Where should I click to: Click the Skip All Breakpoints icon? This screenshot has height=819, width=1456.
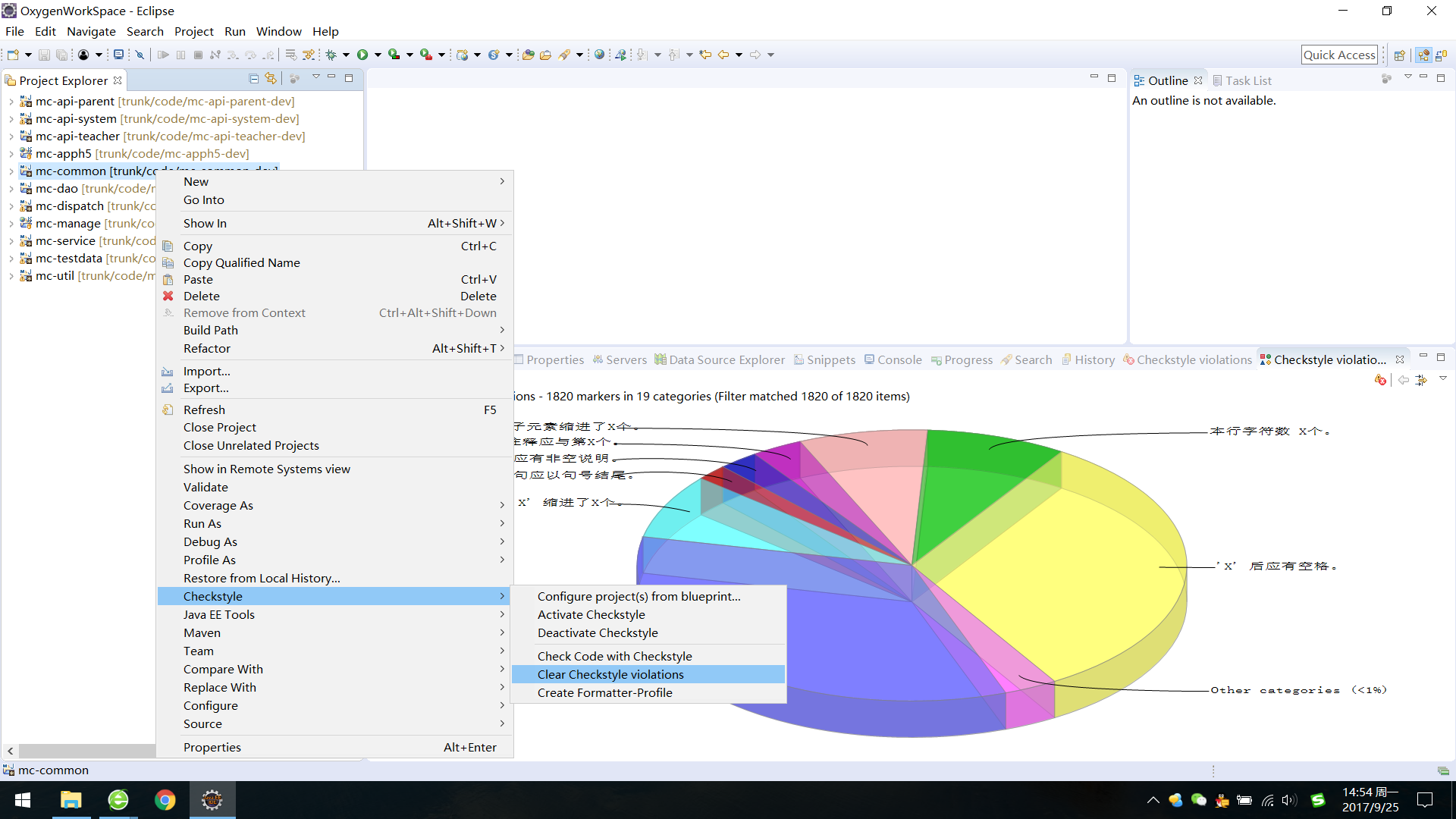(140, 55)
